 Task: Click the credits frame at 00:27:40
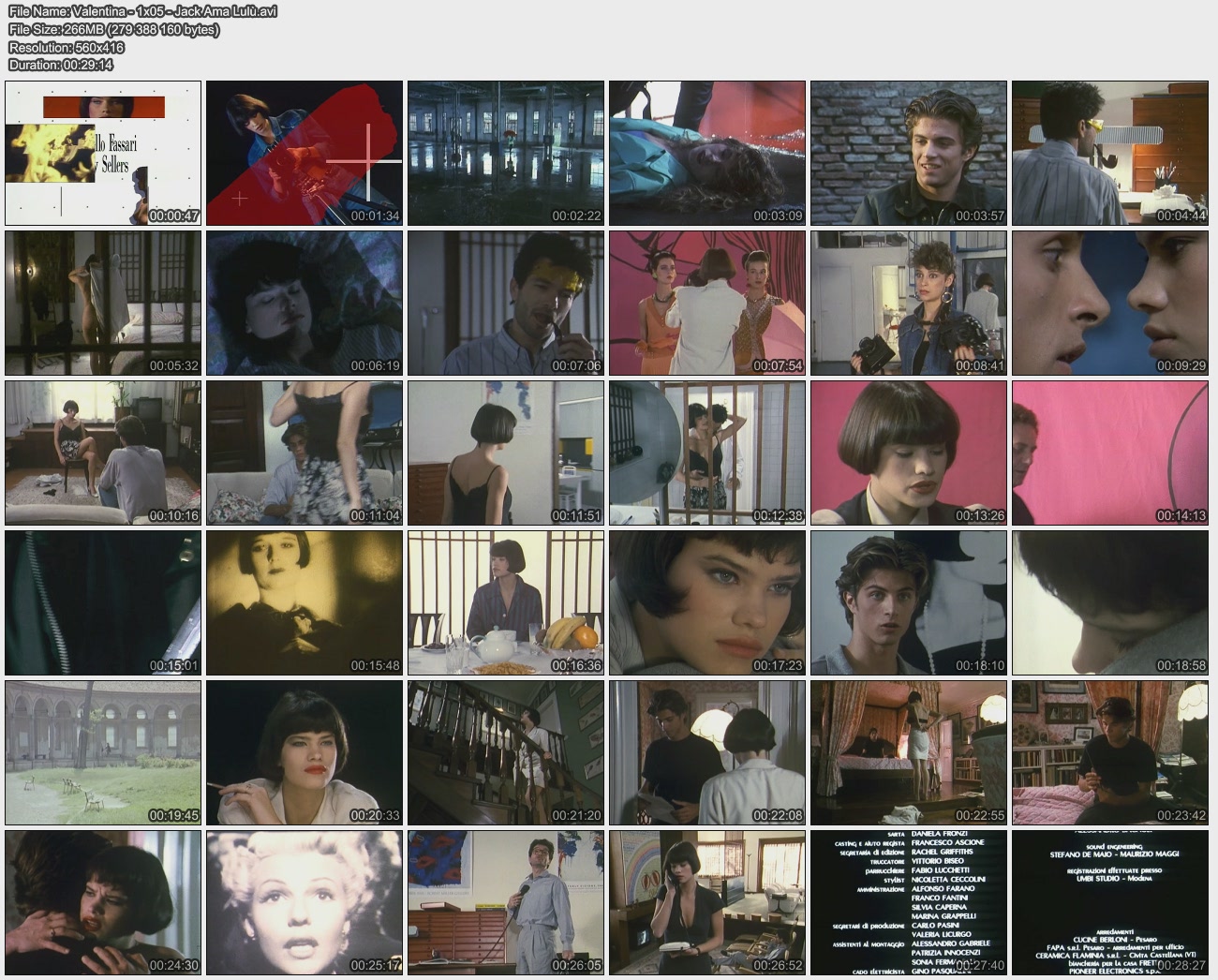click(x=909, y=902)
